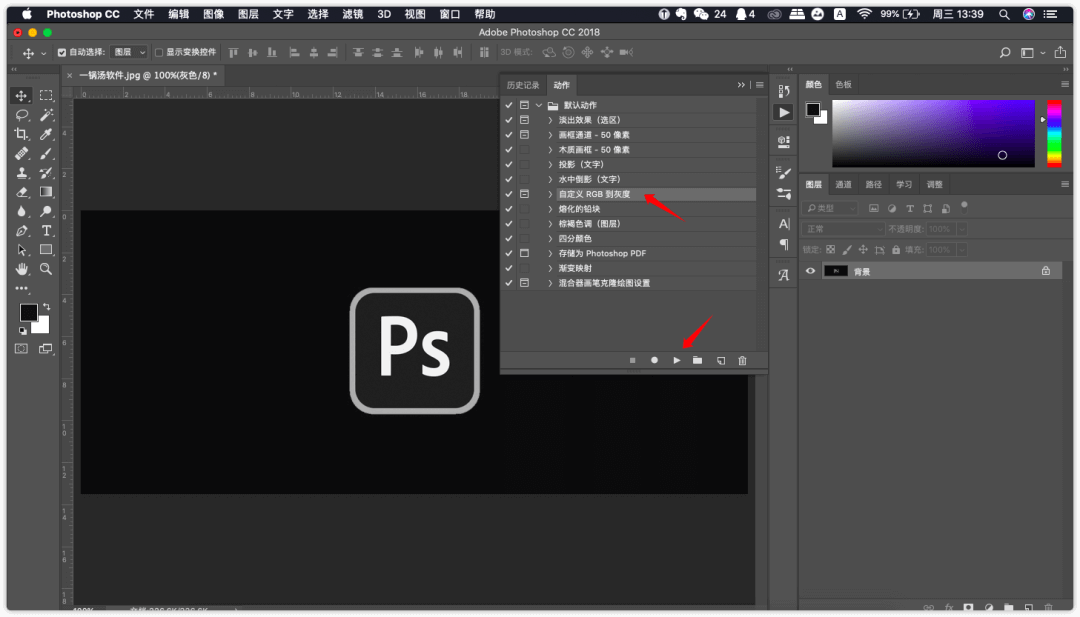Screen dimensions: 1080x617
Task: Click the foreground color swatch in toolbar
Action: tap(28, 313)
